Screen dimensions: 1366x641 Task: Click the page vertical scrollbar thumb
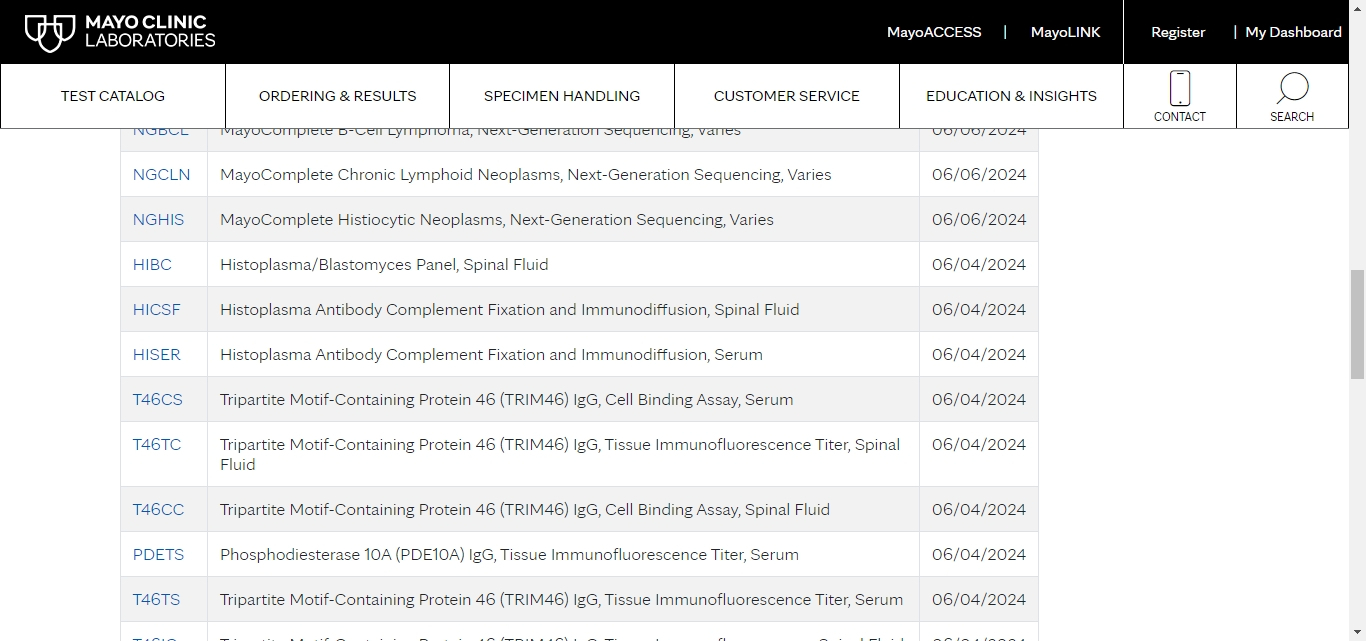tap(1357, 324)
